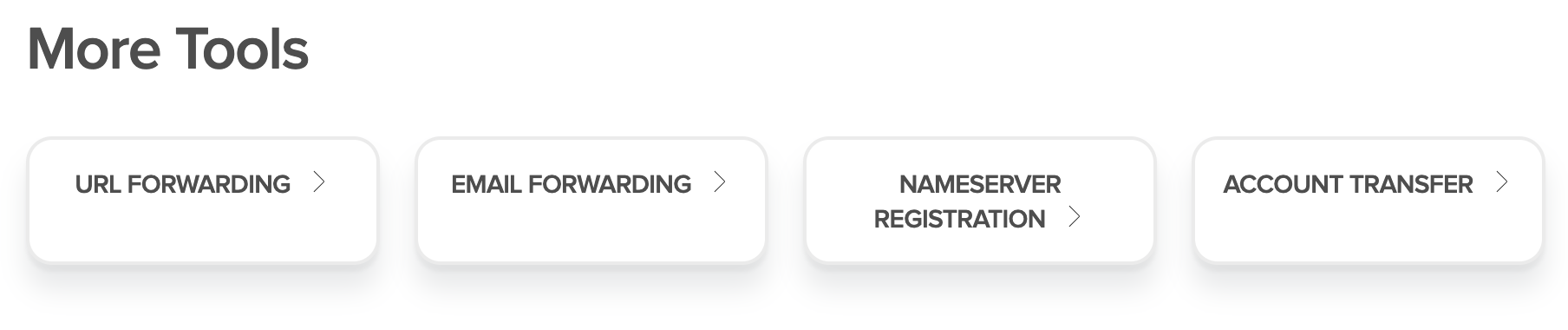This screenshot has height=330, width=1568.
Task: Select the More Tools heading
Action: 168,49
